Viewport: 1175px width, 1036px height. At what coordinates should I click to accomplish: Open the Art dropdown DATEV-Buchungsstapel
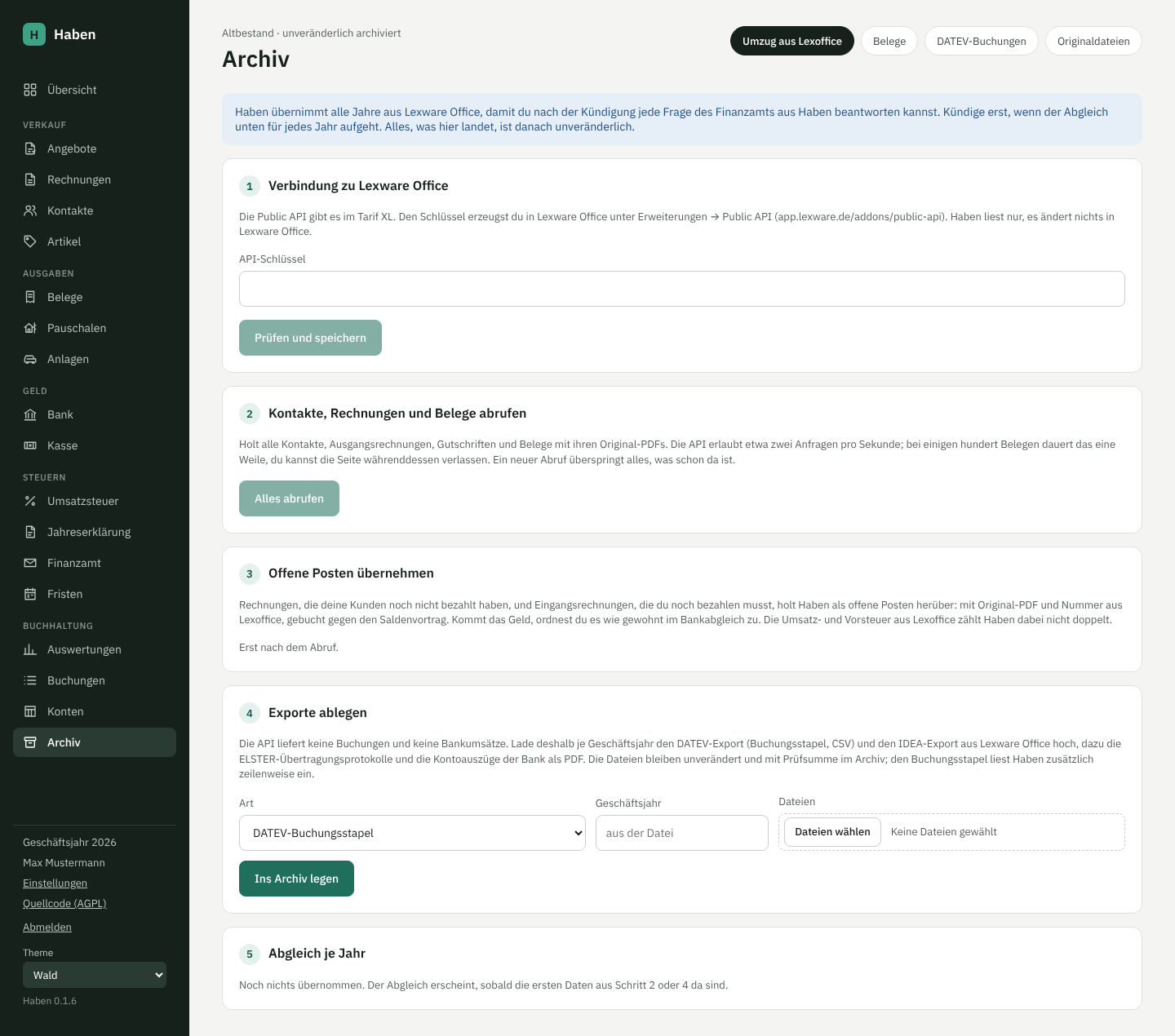click(412, 833)
